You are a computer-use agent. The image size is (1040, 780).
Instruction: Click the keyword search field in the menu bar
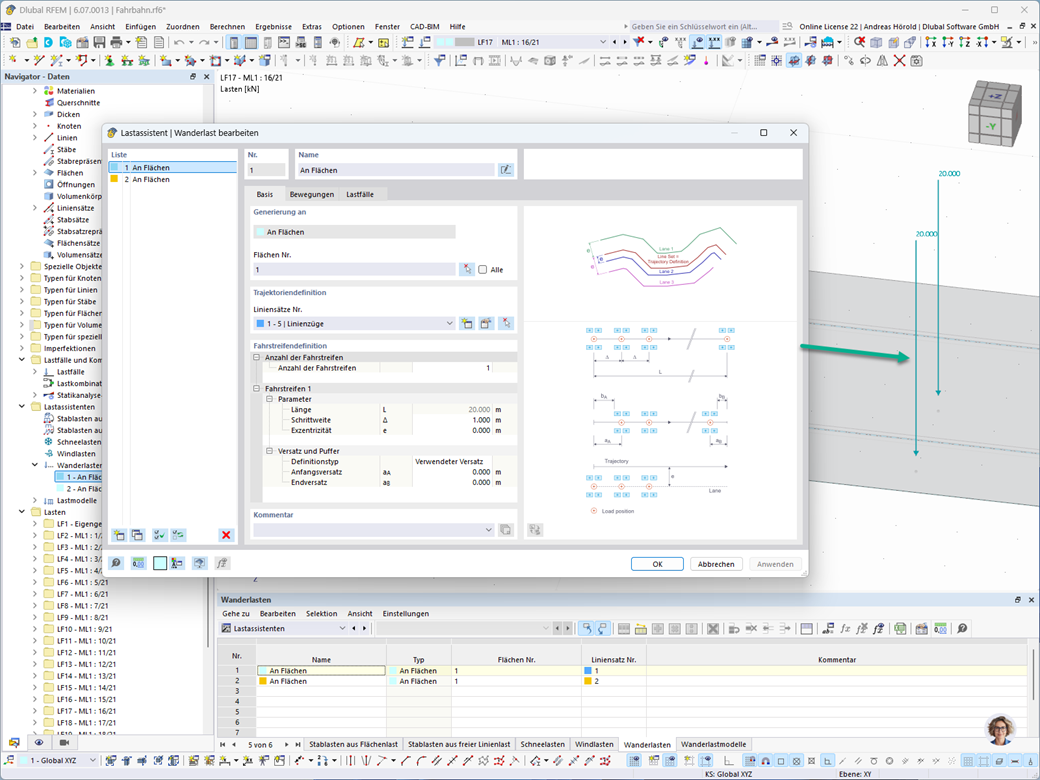703,27
